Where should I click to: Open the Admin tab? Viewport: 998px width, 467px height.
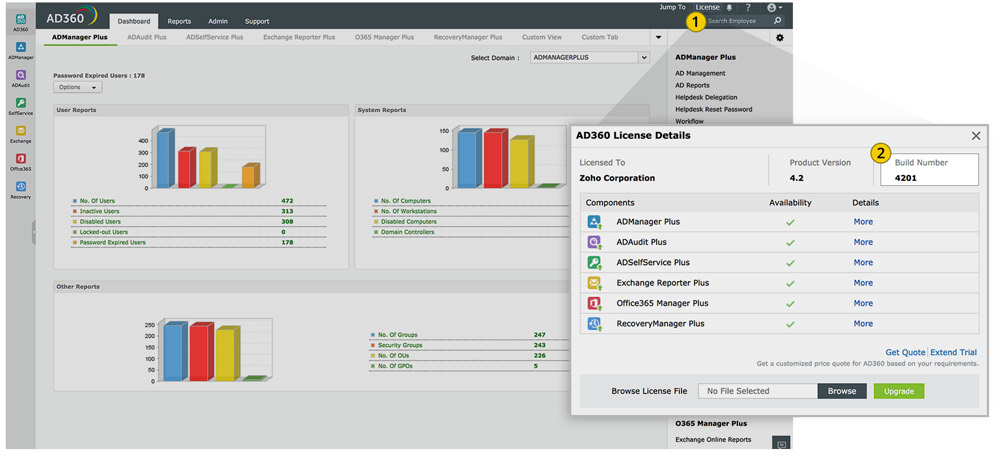point(218,21)
